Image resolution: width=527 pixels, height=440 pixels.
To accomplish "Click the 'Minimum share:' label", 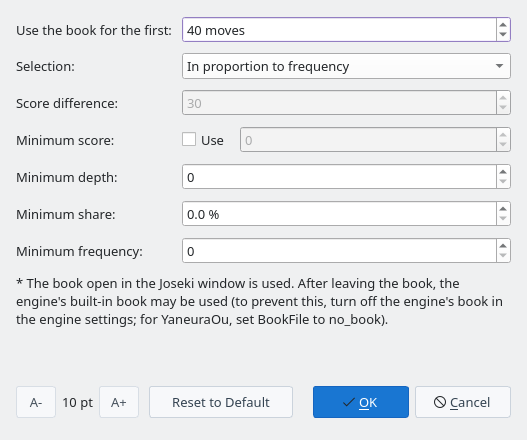I will coord(66,214).
